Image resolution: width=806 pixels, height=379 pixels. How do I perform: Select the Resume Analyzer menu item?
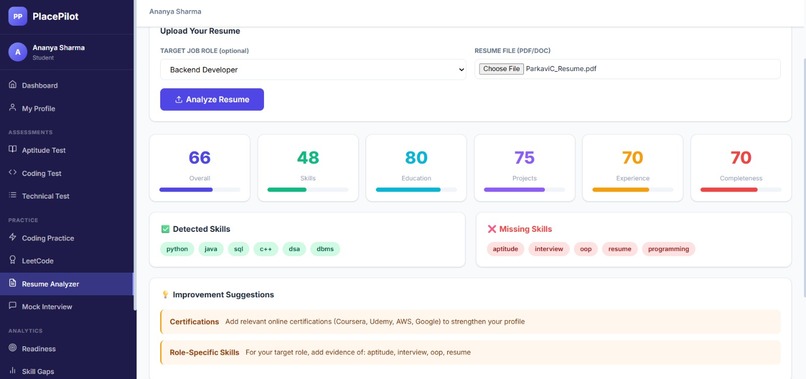67,284
